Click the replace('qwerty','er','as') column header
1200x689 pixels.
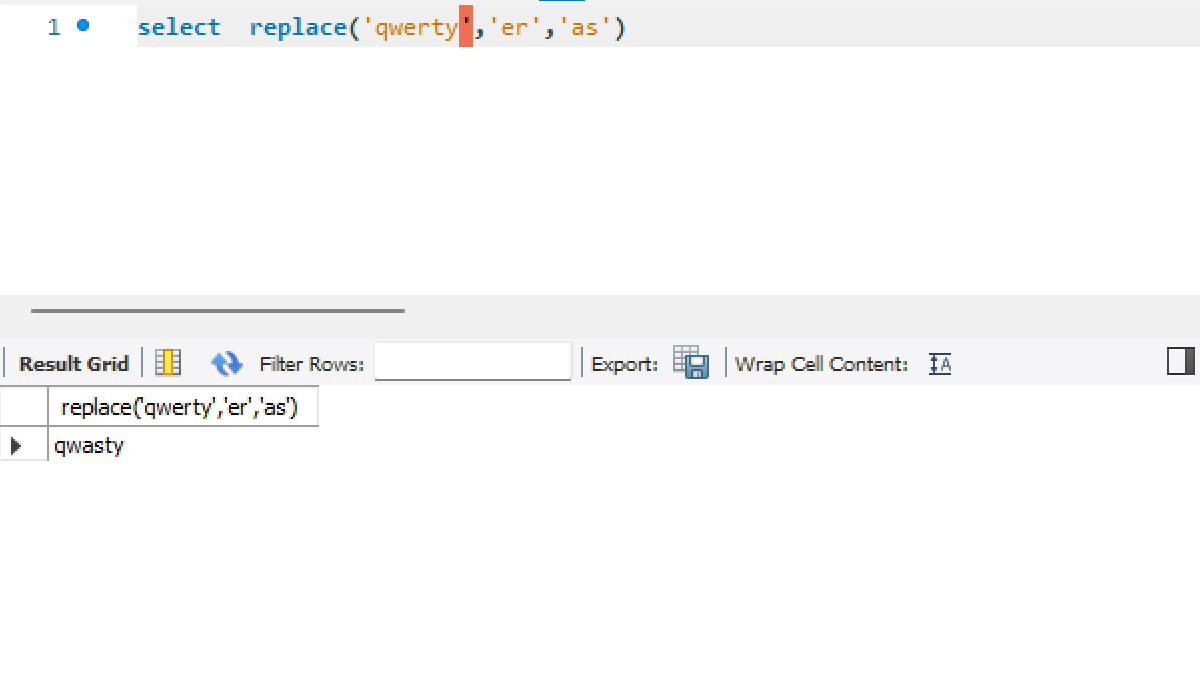click(x=183, y=407)
